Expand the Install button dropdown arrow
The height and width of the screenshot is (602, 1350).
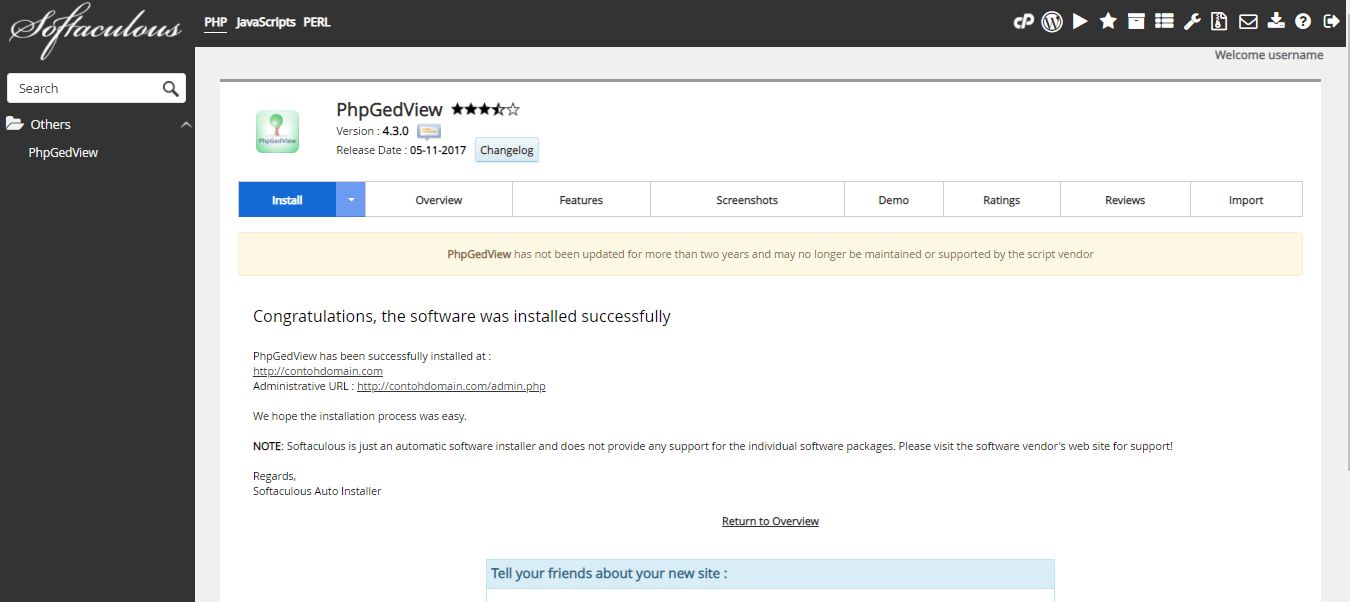pyautogui.click(x=351, y=199)
